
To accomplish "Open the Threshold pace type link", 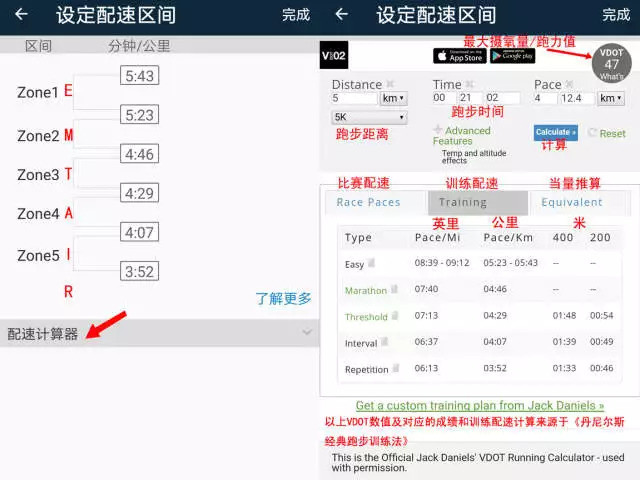I will pos(366,317).
